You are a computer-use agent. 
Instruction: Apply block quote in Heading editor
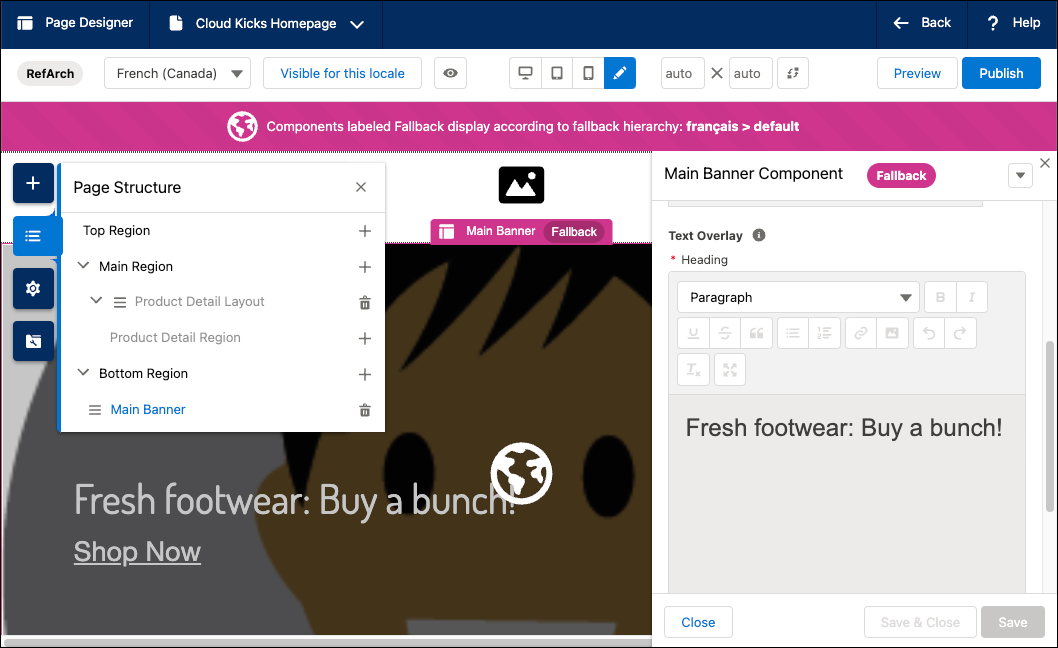point(756,333)
